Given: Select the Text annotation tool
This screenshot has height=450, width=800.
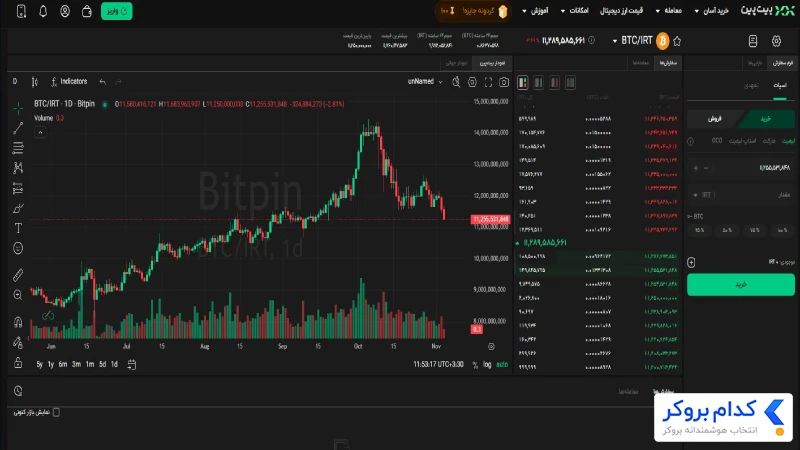Looking at the screenshot, I should (x=18, y=228).
